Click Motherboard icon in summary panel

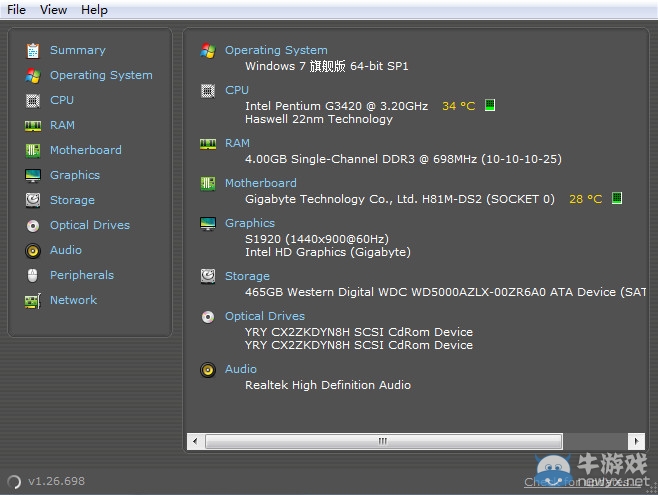(x=208, y=183)
